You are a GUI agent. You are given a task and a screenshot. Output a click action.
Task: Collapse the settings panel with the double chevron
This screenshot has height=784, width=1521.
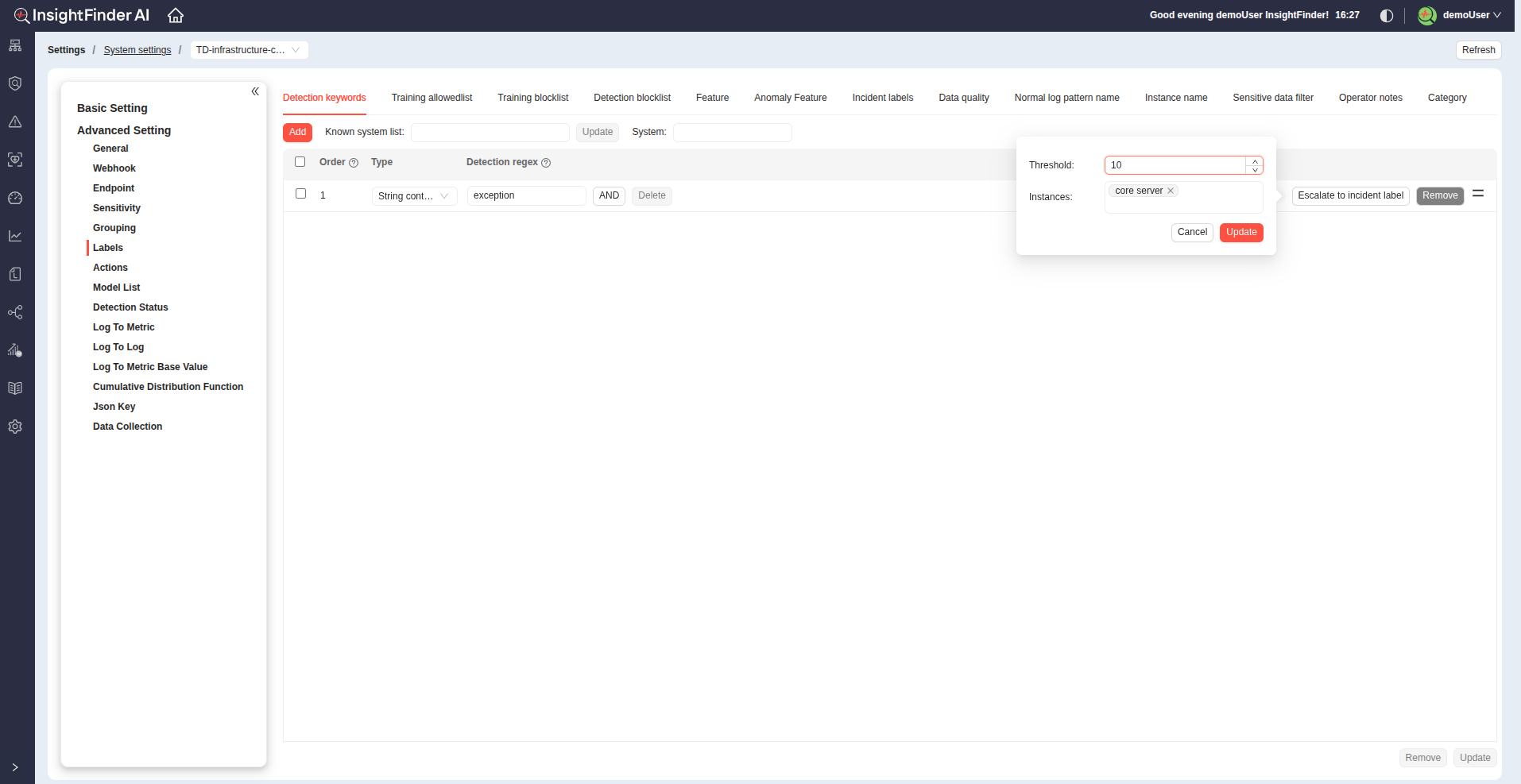pyautogui.click(x=255, y=91)
